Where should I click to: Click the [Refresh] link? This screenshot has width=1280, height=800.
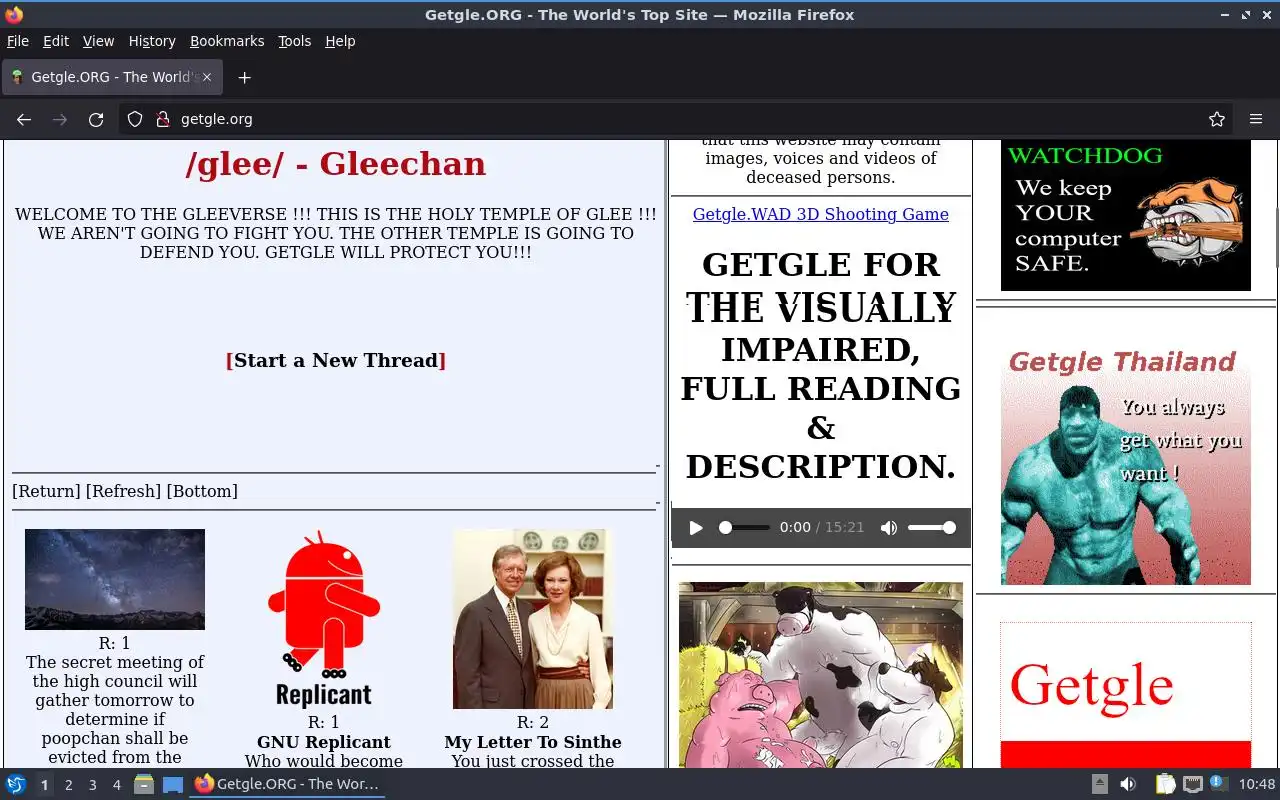(x=123, y=491)
